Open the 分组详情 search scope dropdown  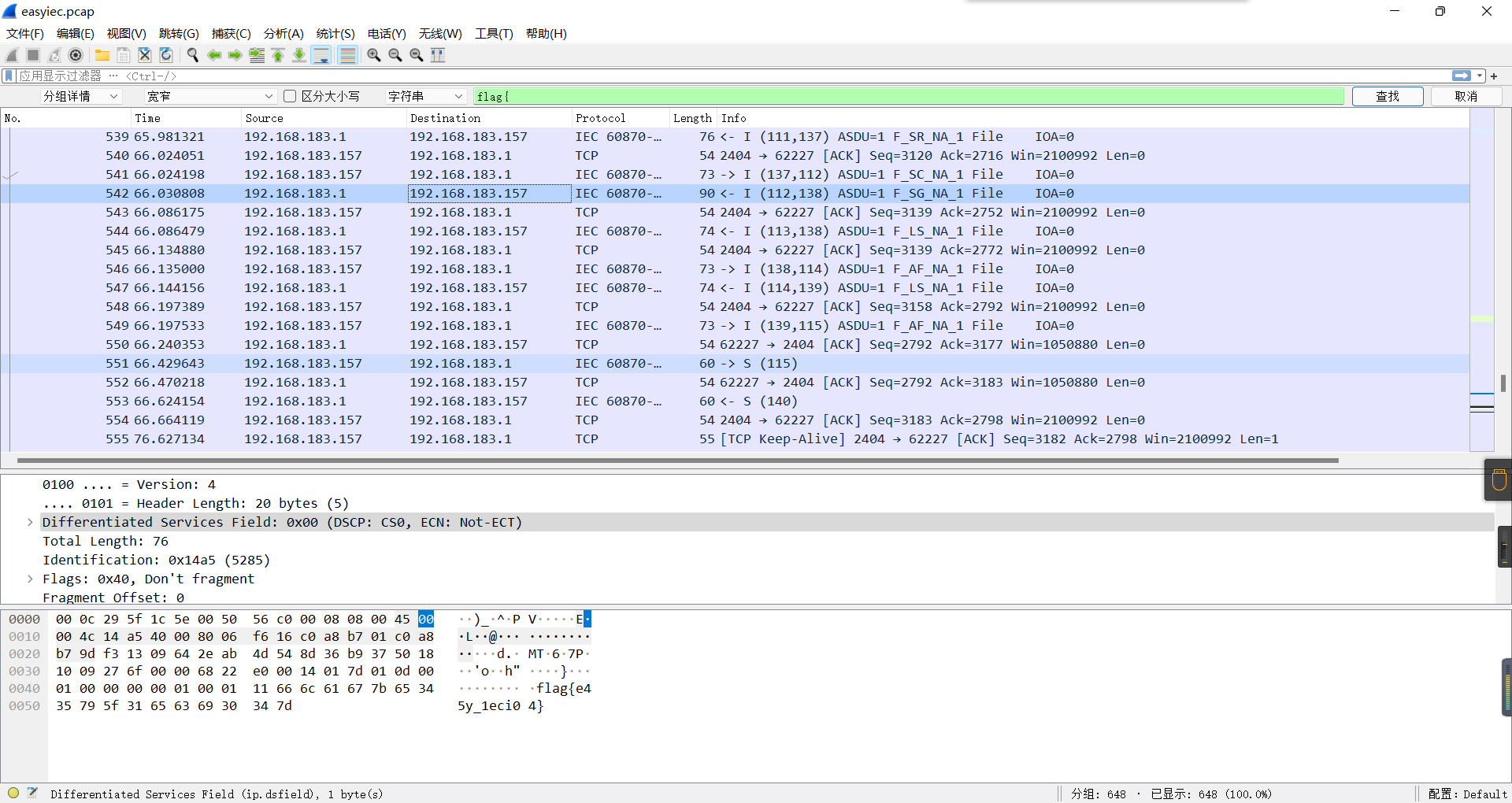81,96
